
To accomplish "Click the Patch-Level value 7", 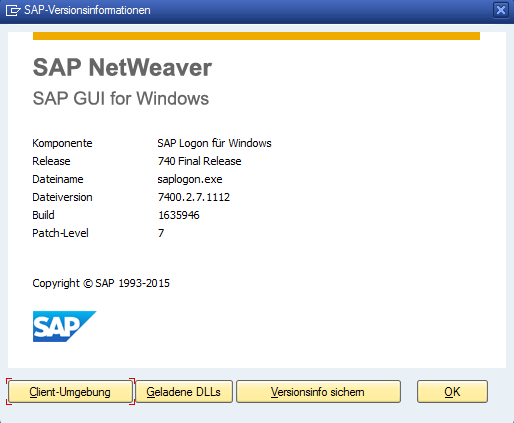I will (161, 233).
